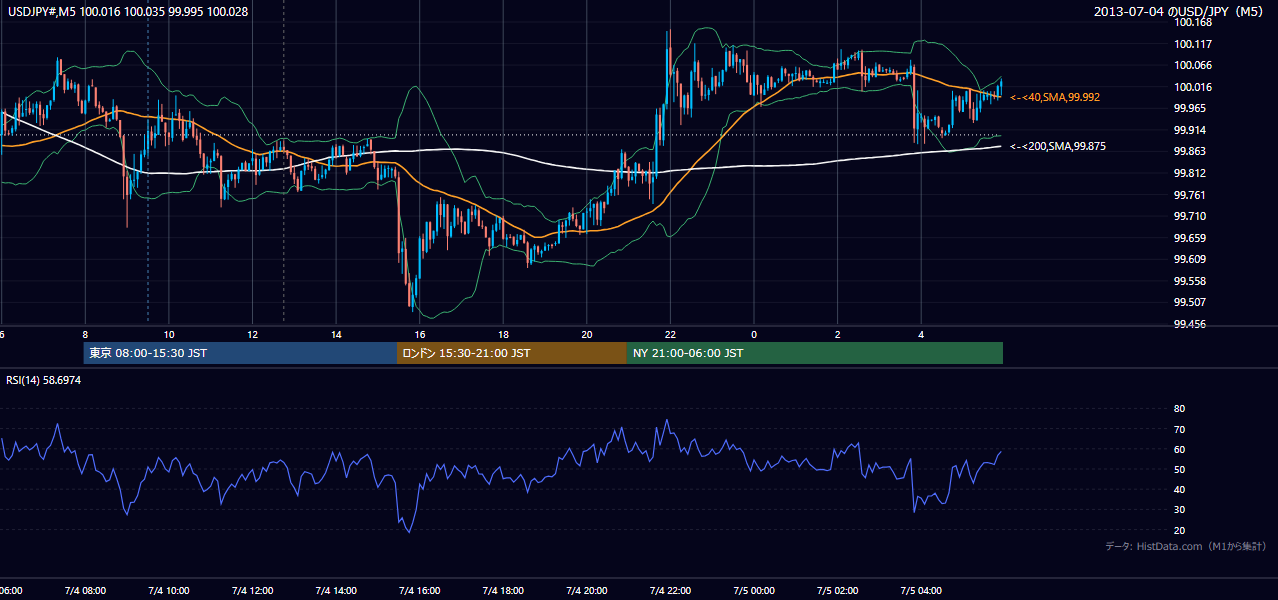The width and height of the screenshot is (1278, 600).
Task: Click hour tick 18 under price chart
Action: [x=503, y=335]
